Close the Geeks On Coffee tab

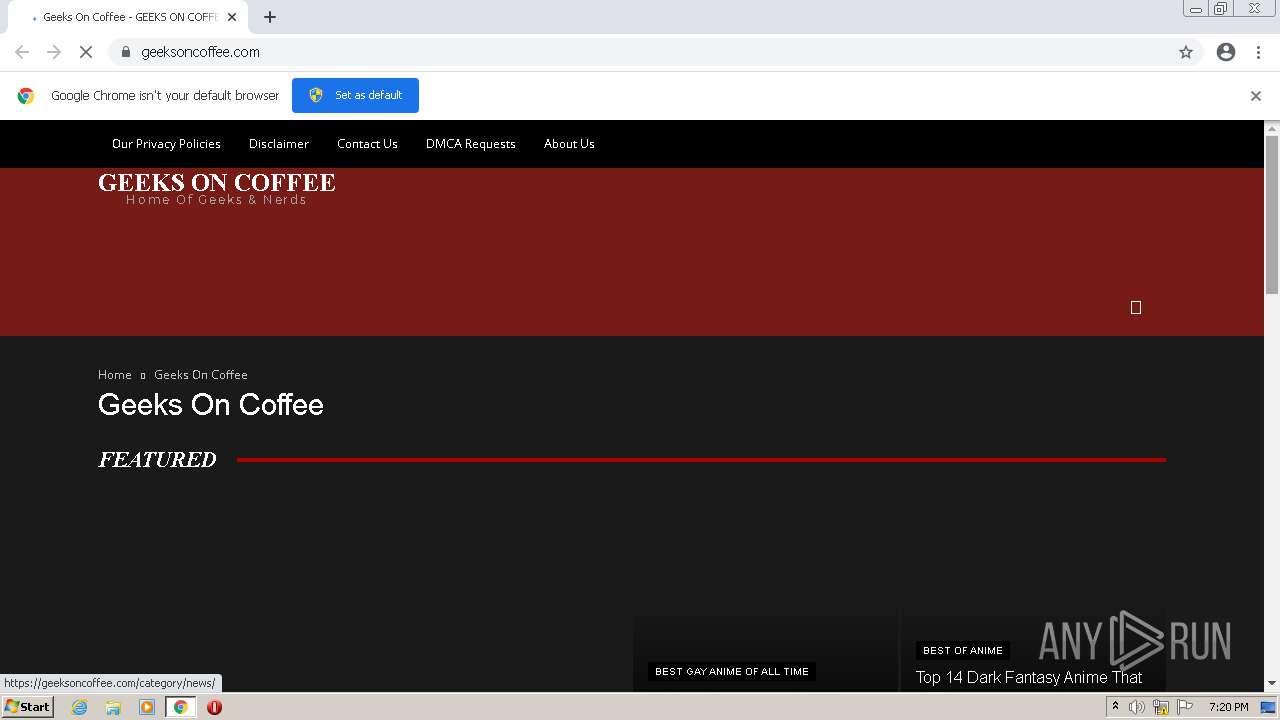(232, 17)
